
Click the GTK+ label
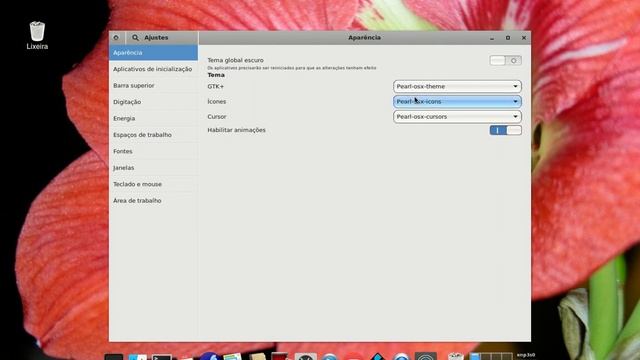pyautogui.click(x=216, y=87)
